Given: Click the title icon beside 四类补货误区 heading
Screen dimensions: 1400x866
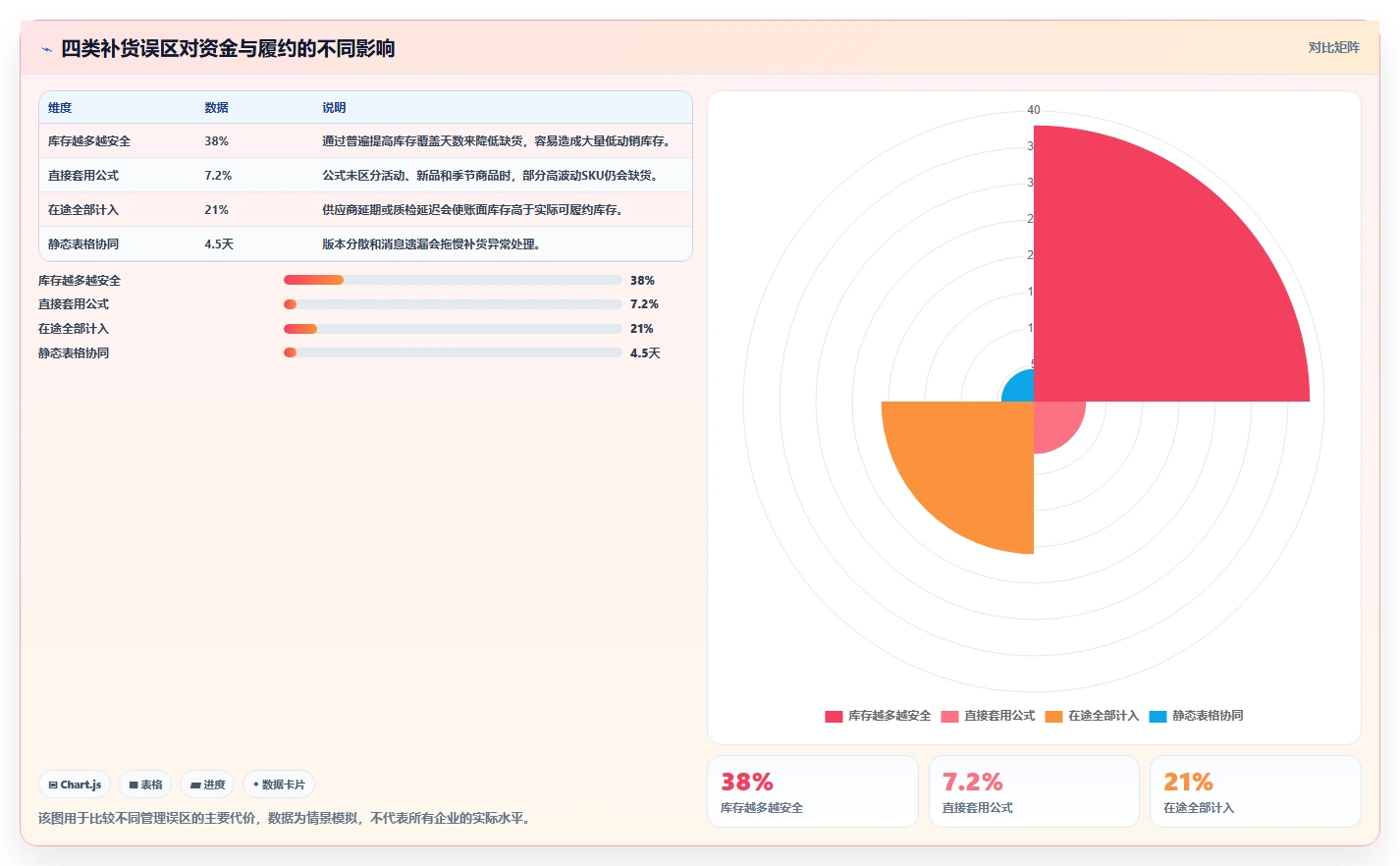Looking at the screenshot, I should 46,49.
